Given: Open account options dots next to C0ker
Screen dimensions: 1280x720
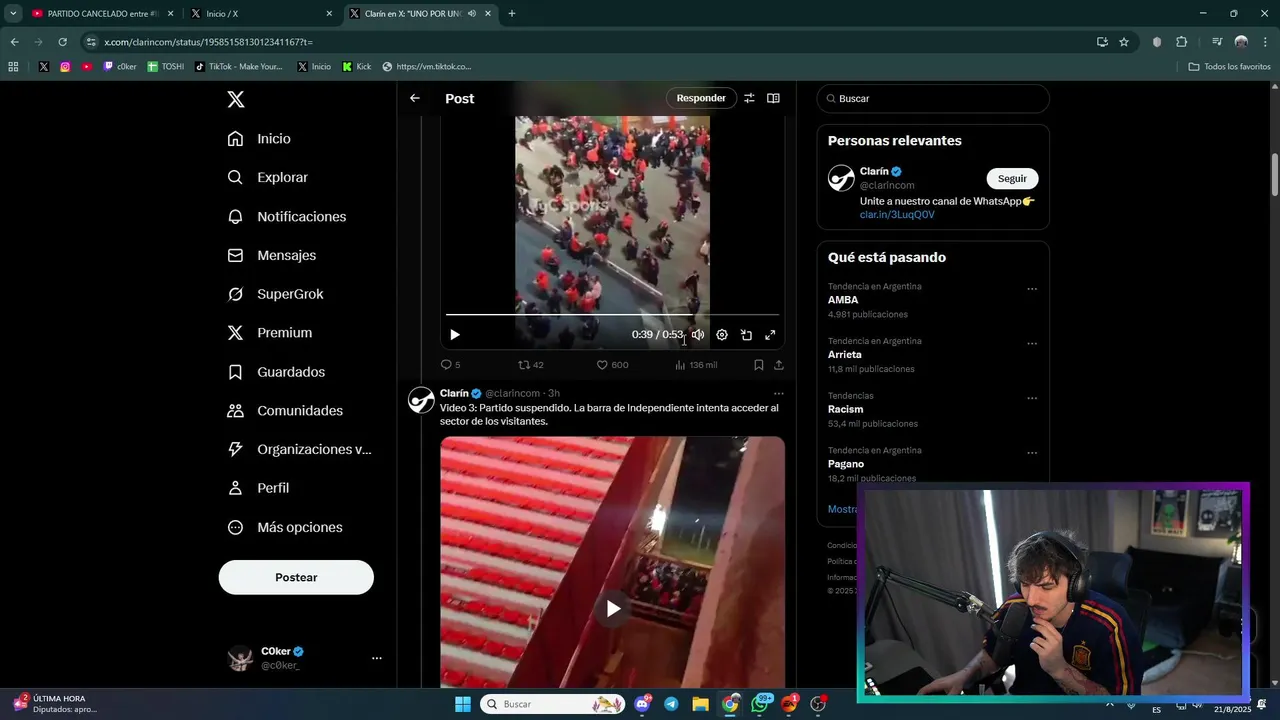Looking at the screenshot, I should (377, 658).
